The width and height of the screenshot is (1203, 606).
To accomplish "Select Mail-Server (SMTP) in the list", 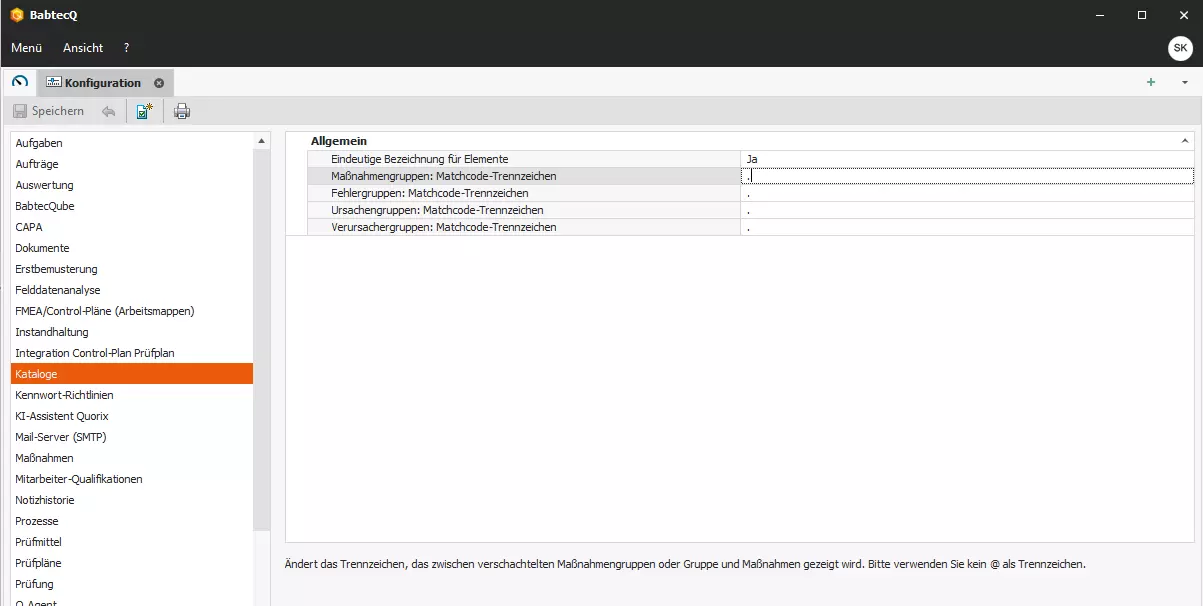I will click(132, 437).
